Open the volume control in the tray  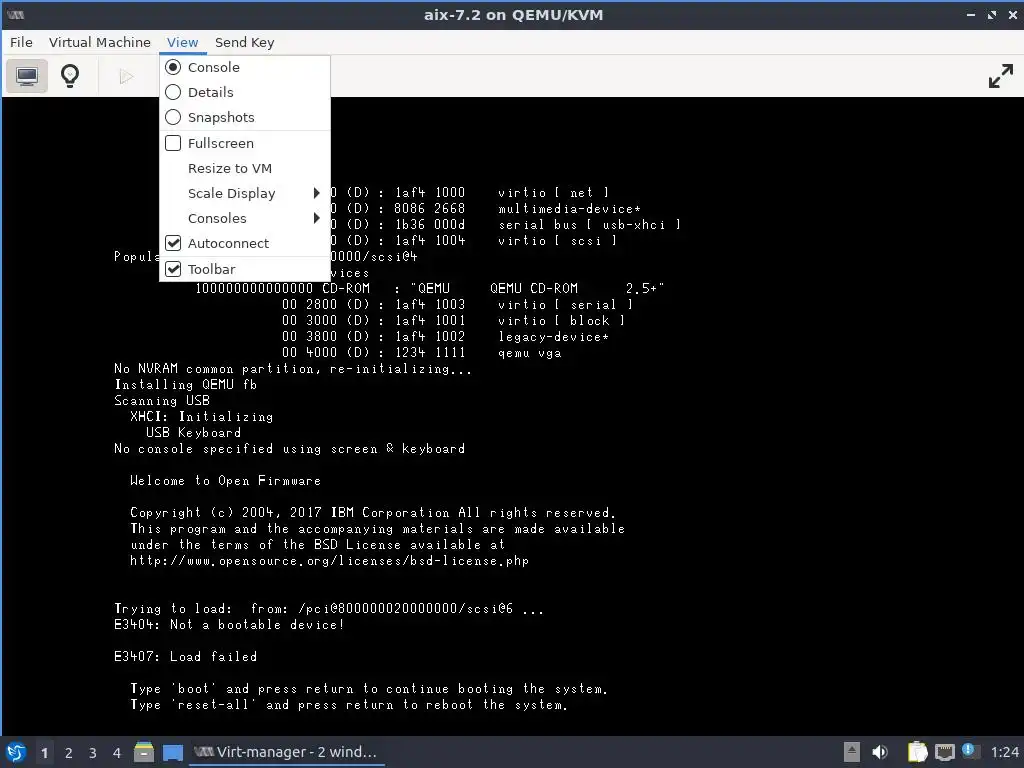[880, 752]
